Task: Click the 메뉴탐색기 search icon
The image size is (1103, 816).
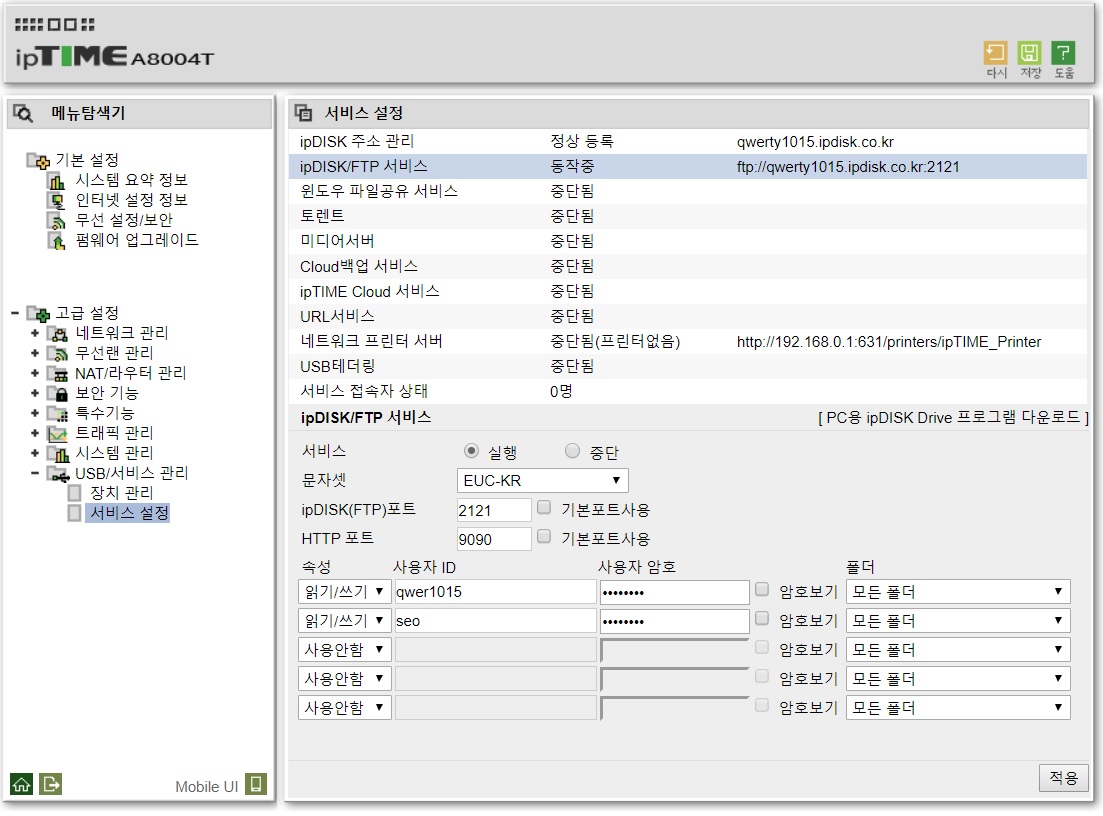Action: [23, 113]
